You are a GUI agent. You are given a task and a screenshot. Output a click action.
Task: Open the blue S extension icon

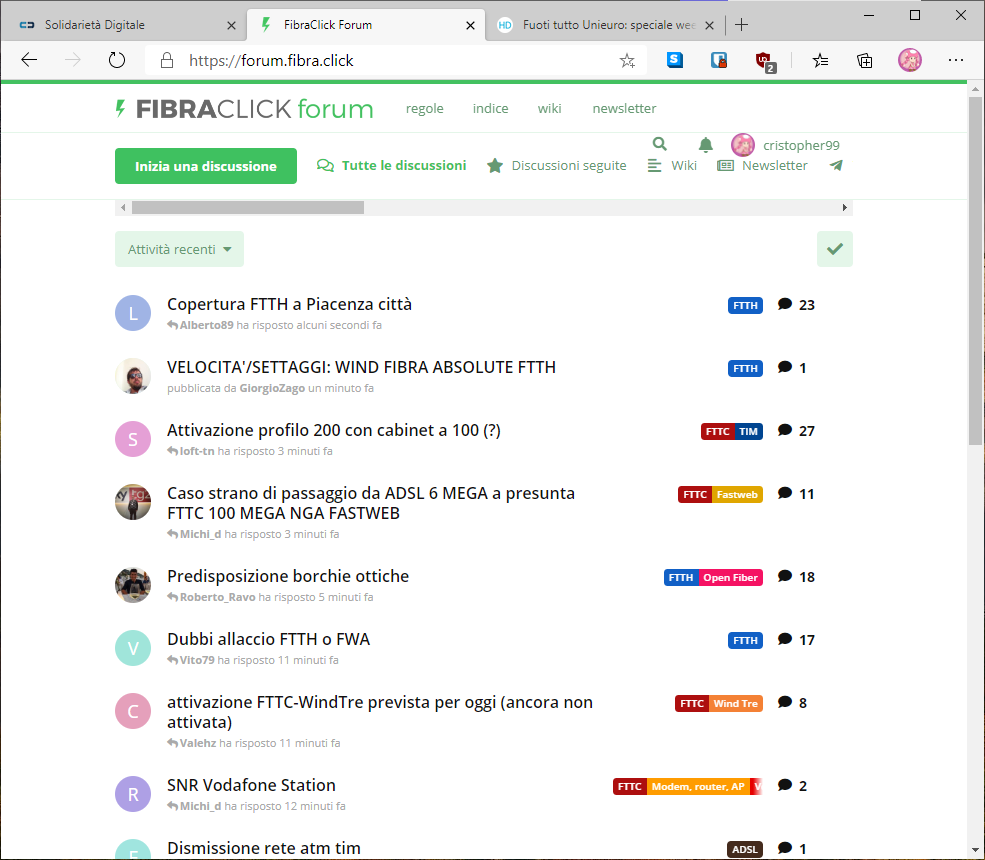click(x=675, y=60)
